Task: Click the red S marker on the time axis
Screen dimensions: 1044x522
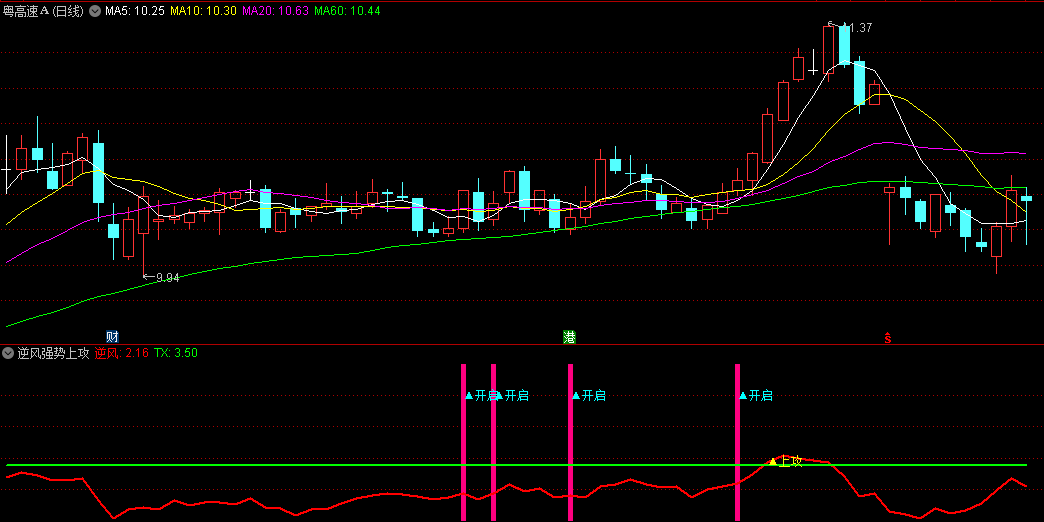Action: pos(888,338)
